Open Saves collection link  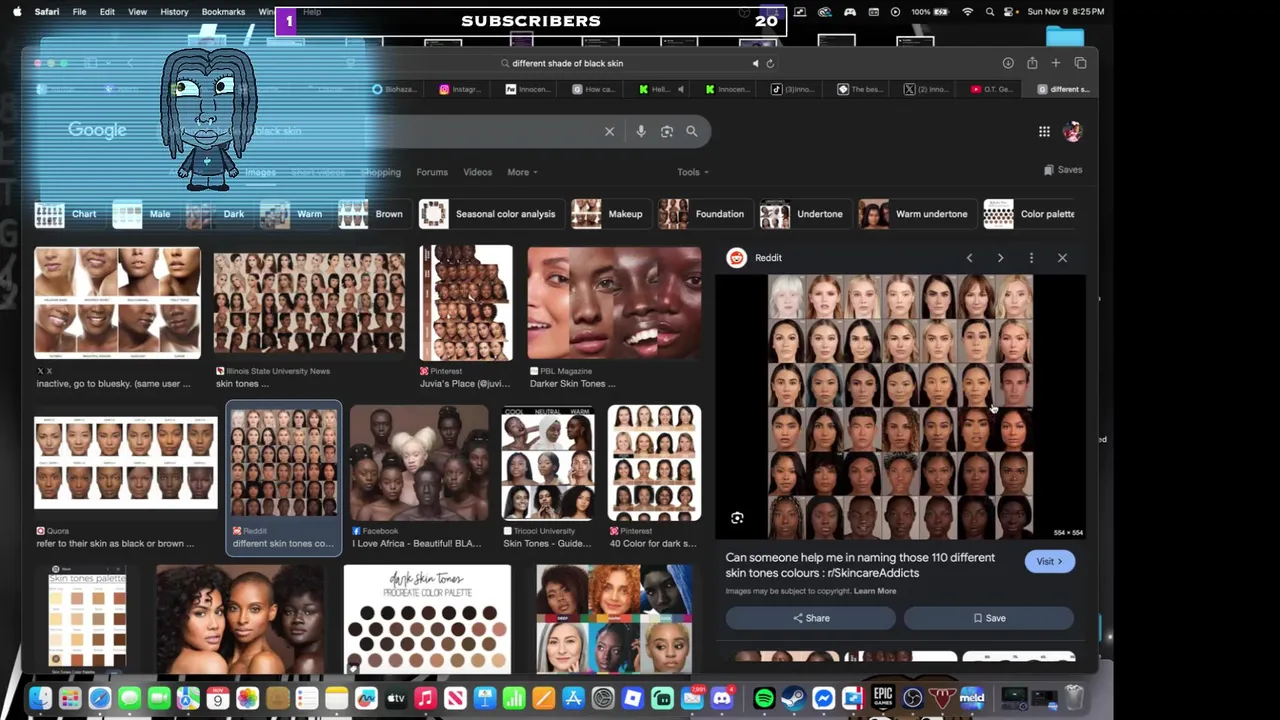(x=1063, y=170)
